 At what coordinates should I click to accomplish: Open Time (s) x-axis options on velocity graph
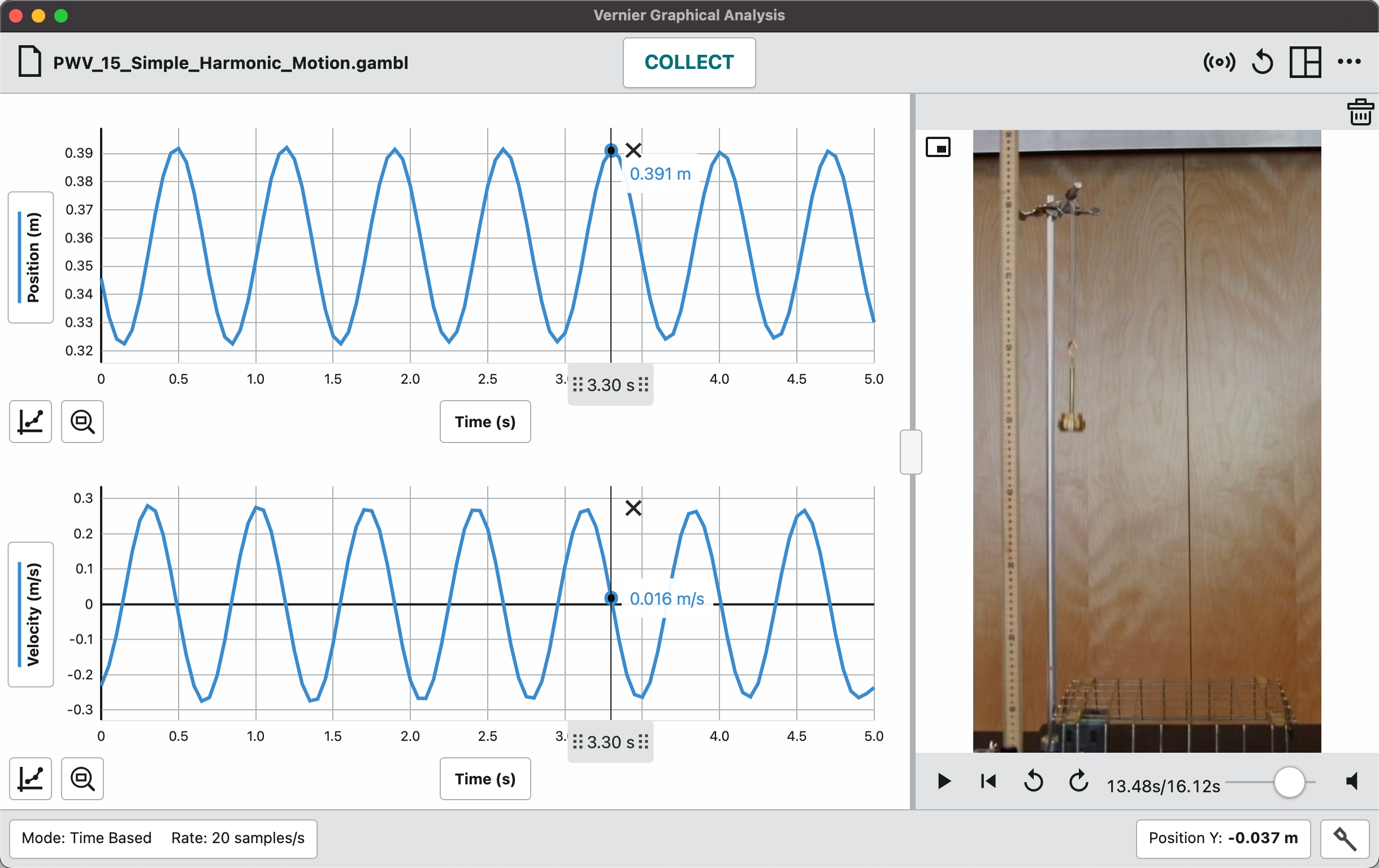pos(485,779)
